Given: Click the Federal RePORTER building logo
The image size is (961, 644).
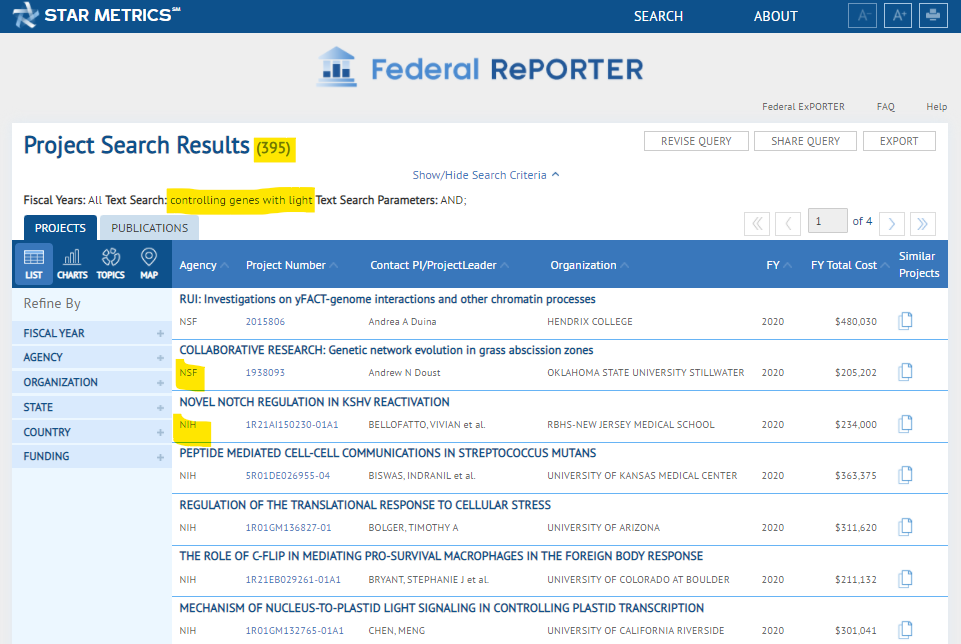Looking at the screenshot, I should click(336, 67).
